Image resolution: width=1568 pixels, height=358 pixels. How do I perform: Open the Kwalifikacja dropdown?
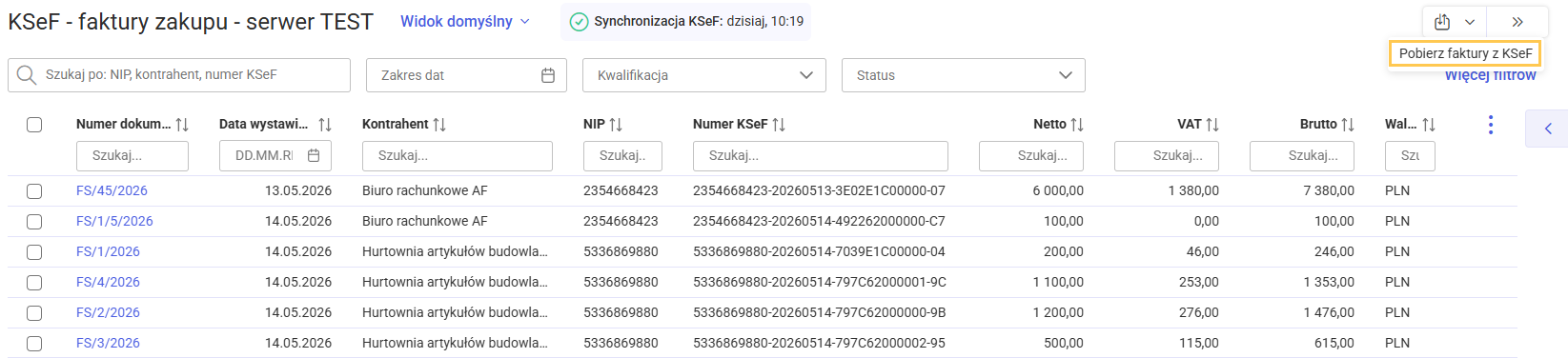coord(704,75)
